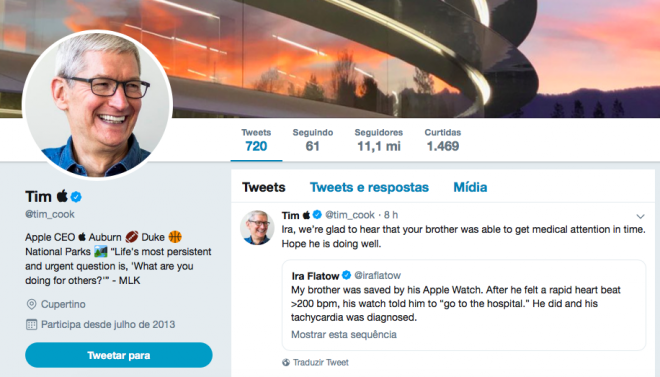Click the calendar icon beside Participa desde julho
This screenshot has height=377, width=660.
coord(31,324)
